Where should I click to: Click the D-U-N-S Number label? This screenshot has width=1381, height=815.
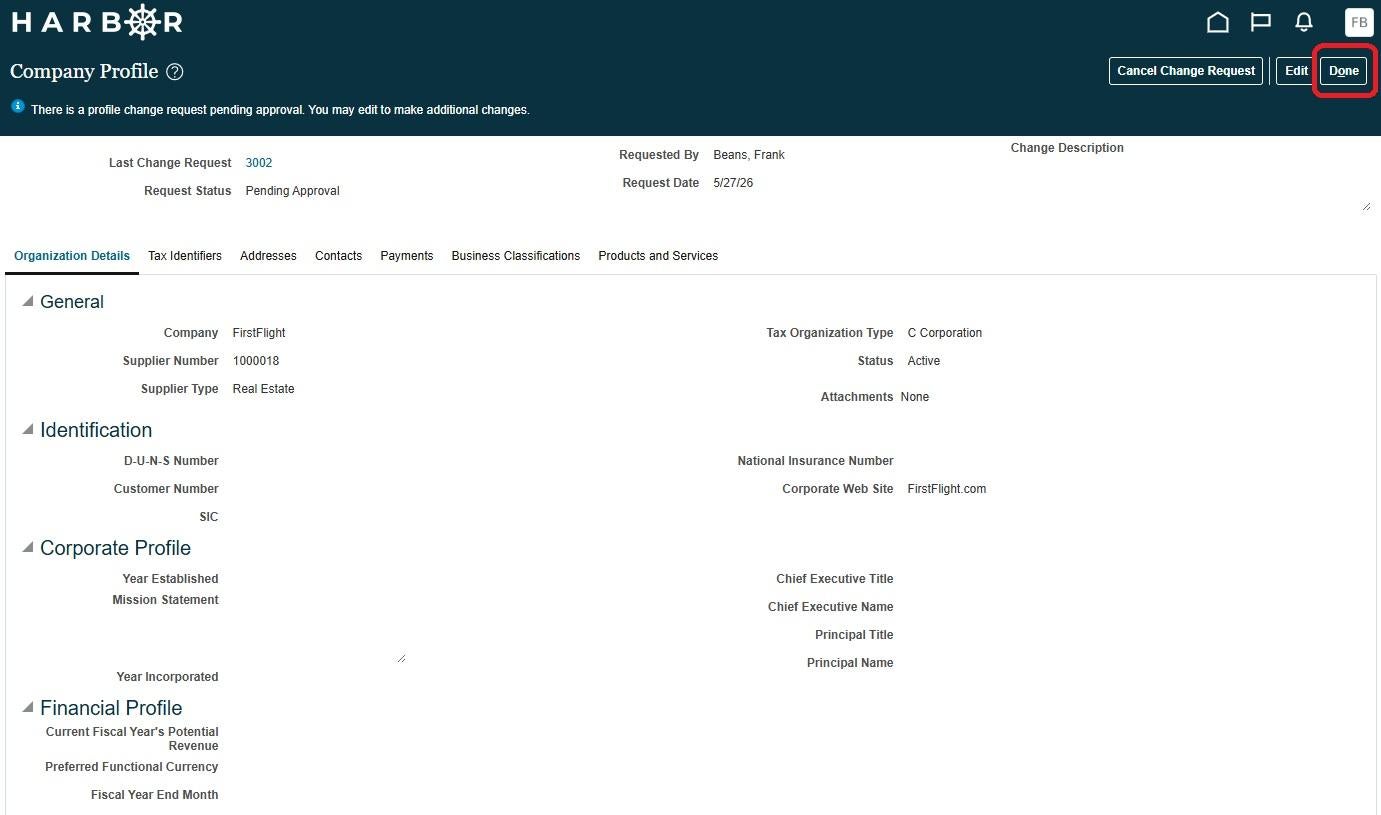(x=171, y=461)
